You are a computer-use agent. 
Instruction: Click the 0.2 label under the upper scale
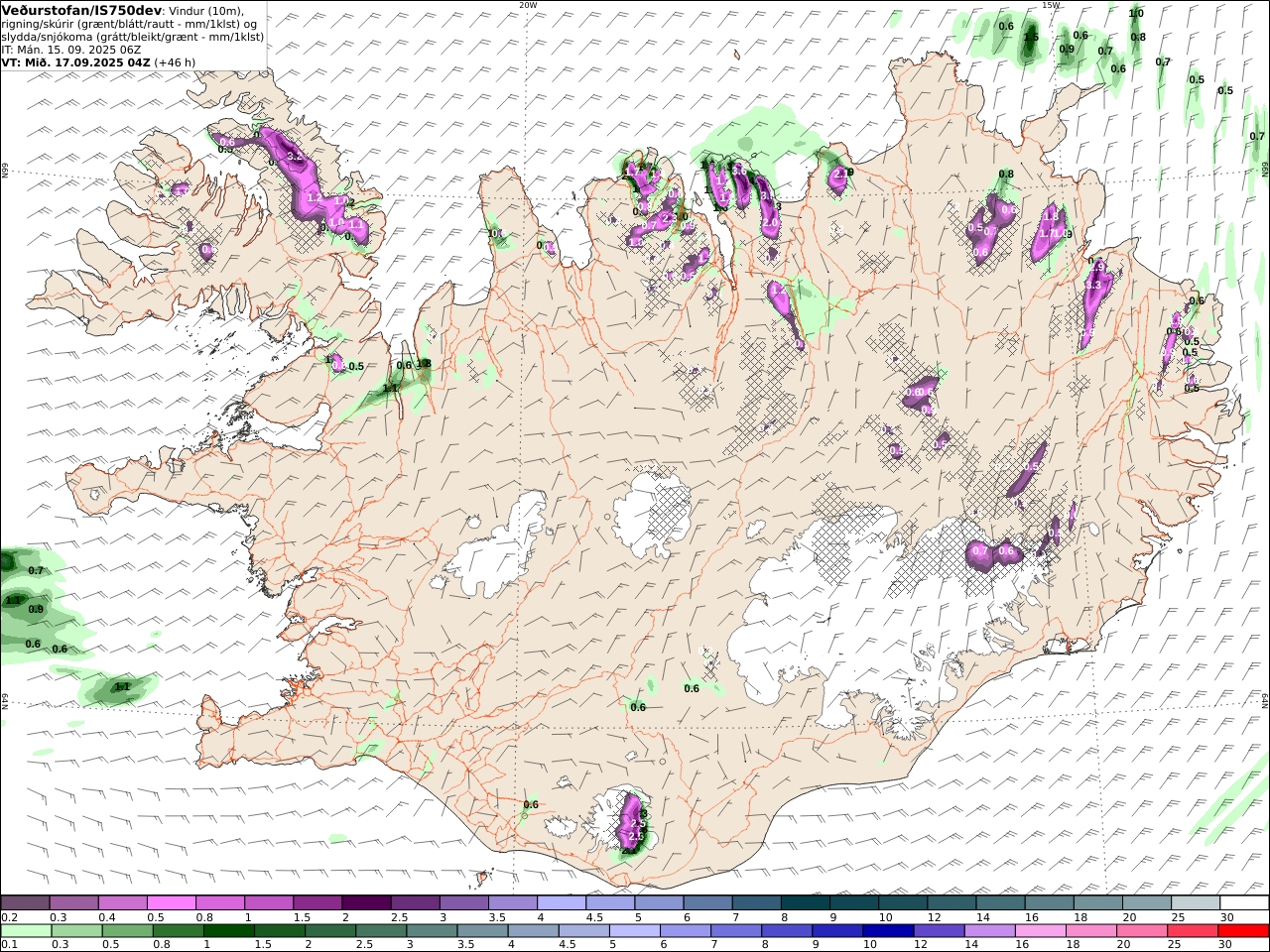[8, 917]
